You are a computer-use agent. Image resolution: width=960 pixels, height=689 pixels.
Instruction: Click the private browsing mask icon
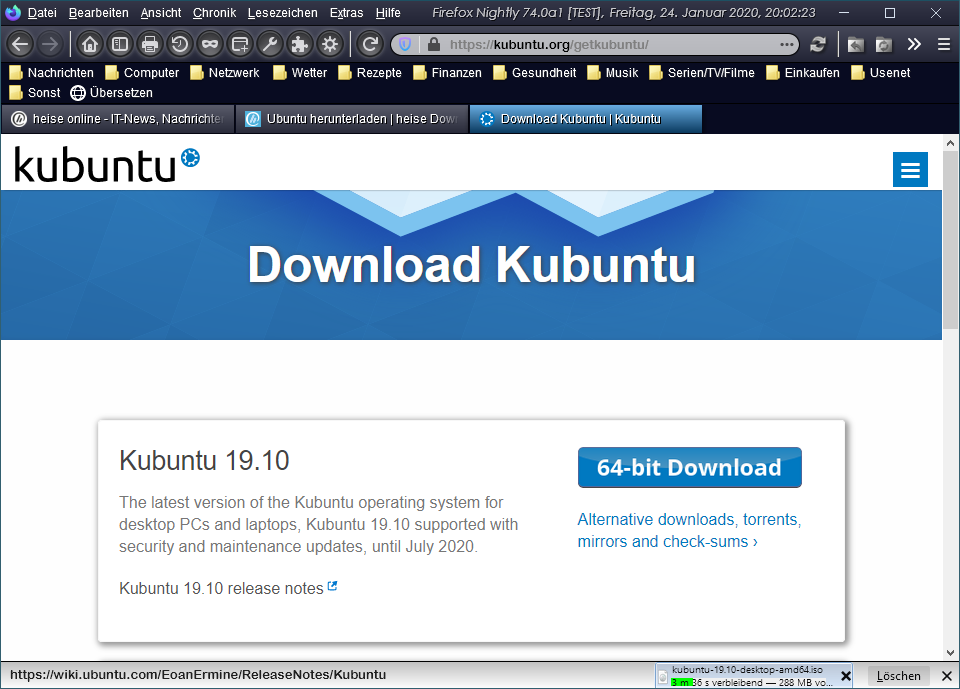pos(210,44)
